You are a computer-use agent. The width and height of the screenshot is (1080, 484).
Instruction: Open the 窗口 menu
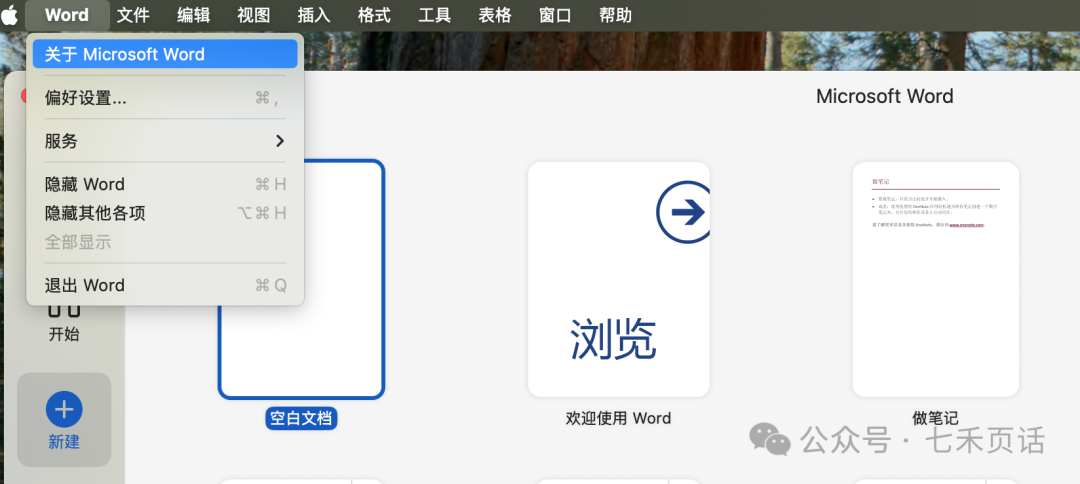[x=555, y=14]
